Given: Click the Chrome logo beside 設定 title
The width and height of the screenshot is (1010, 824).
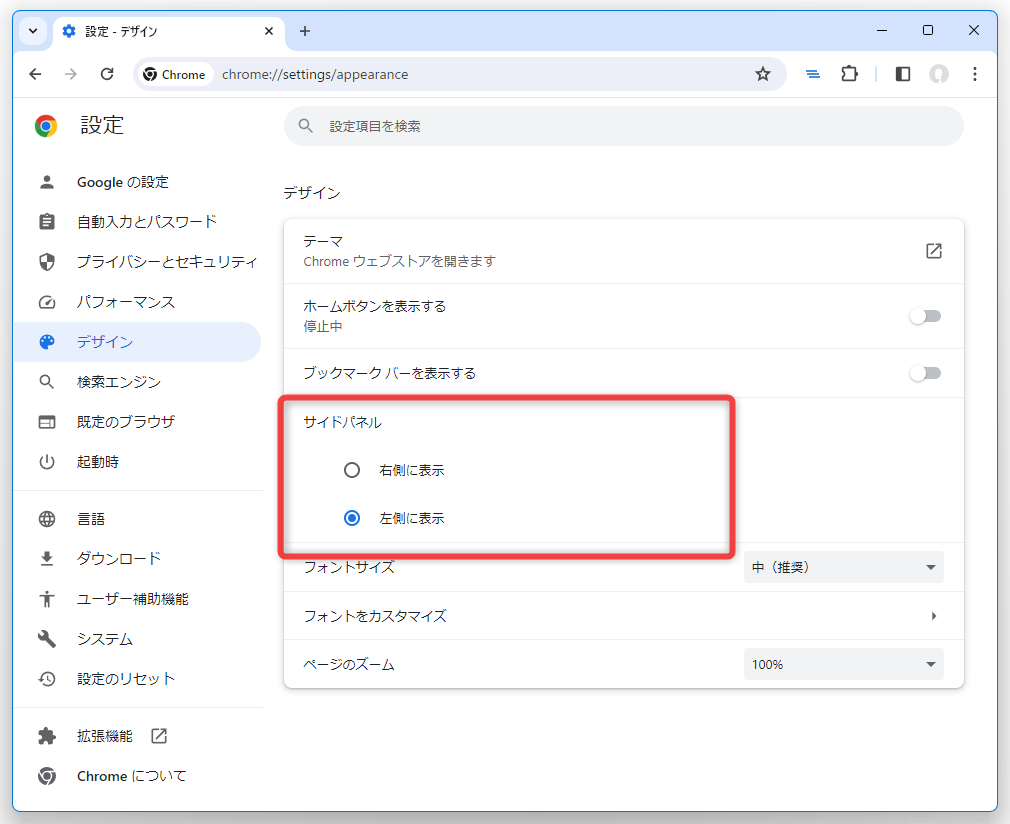Looking at the screenshot, I should tap(46, 126).
